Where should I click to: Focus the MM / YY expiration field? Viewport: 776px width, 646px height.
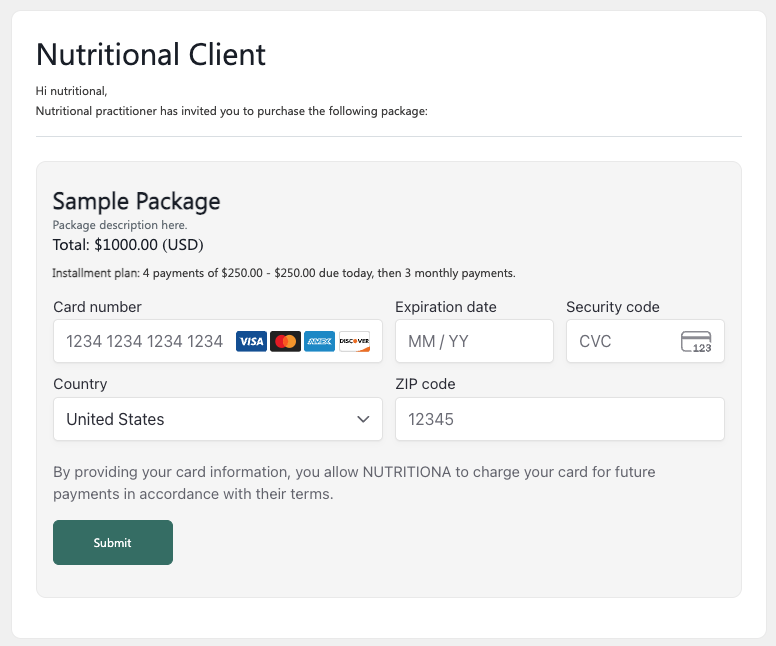[474, 341]
